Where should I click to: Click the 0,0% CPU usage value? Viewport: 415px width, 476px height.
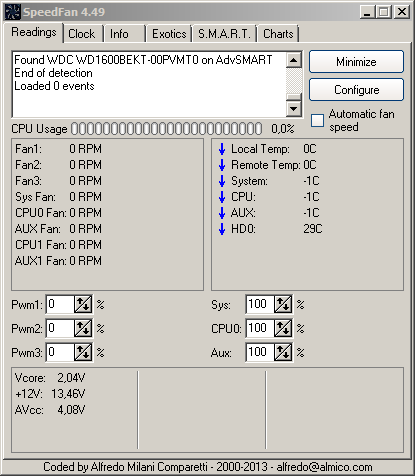click(x=283, y=129)
